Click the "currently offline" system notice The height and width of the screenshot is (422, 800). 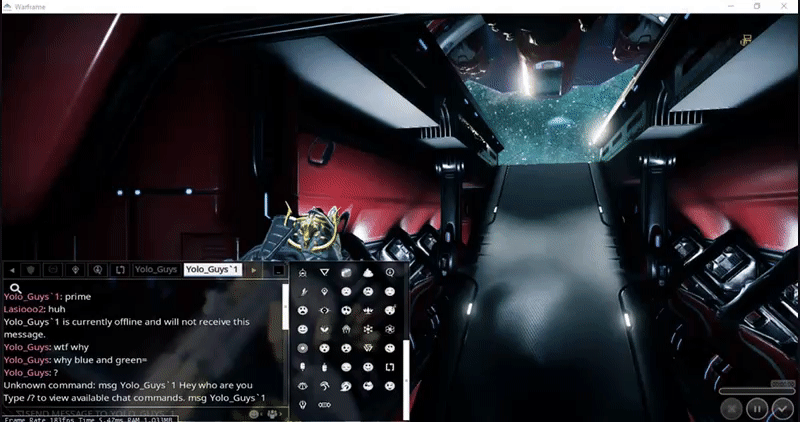(x=127, y=328)
